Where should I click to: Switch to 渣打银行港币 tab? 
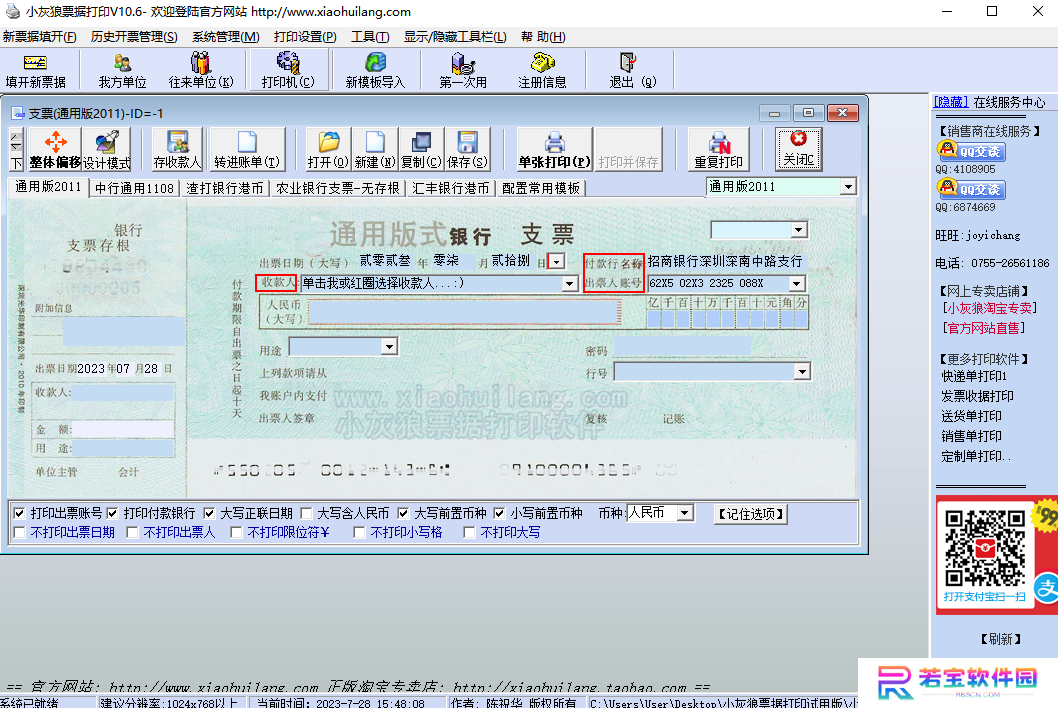pyautogui.click(x=225, y=188)
